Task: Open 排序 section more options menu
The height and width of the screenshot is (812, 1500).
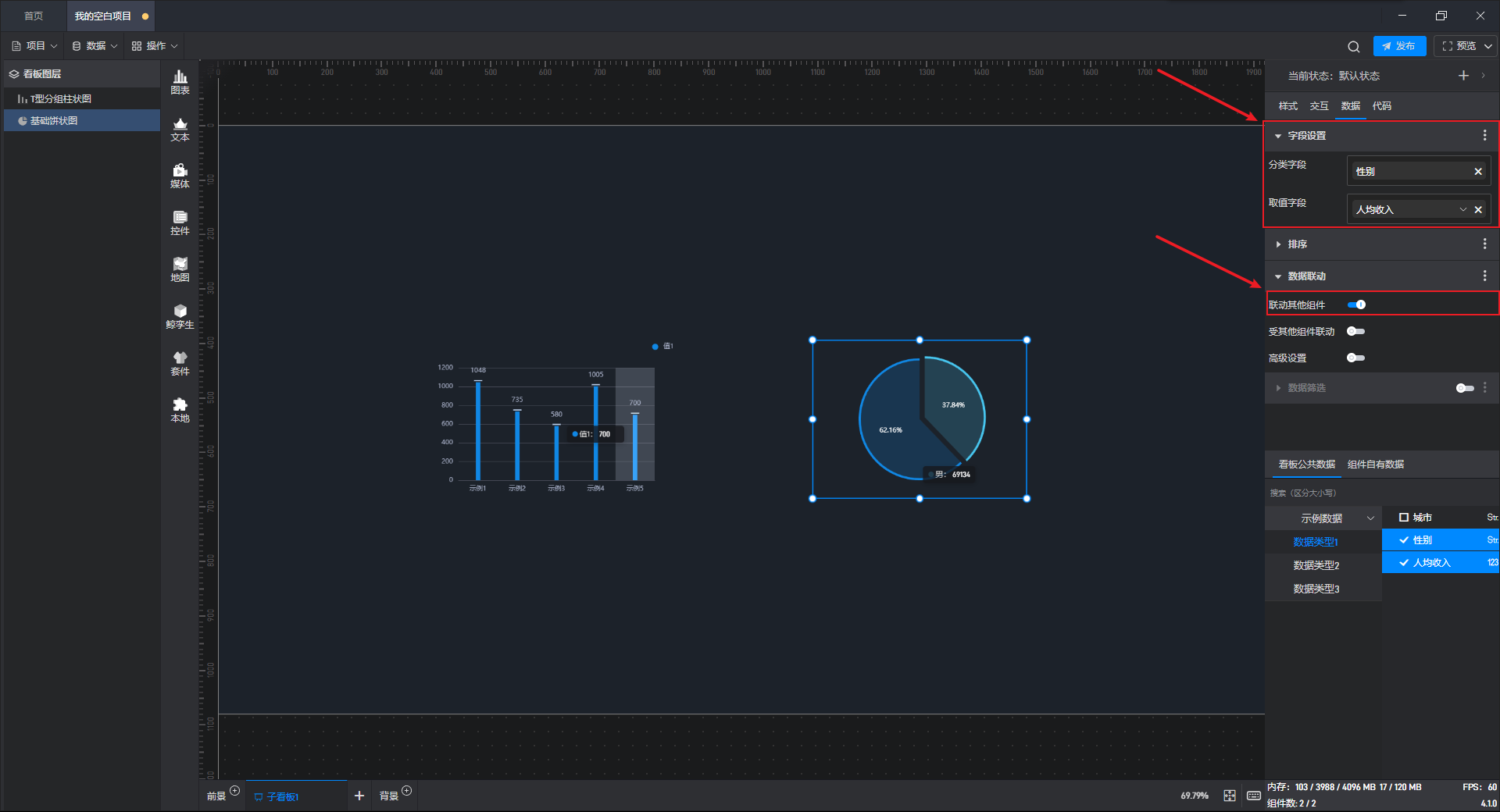Action: click(x=1484, y=244)
